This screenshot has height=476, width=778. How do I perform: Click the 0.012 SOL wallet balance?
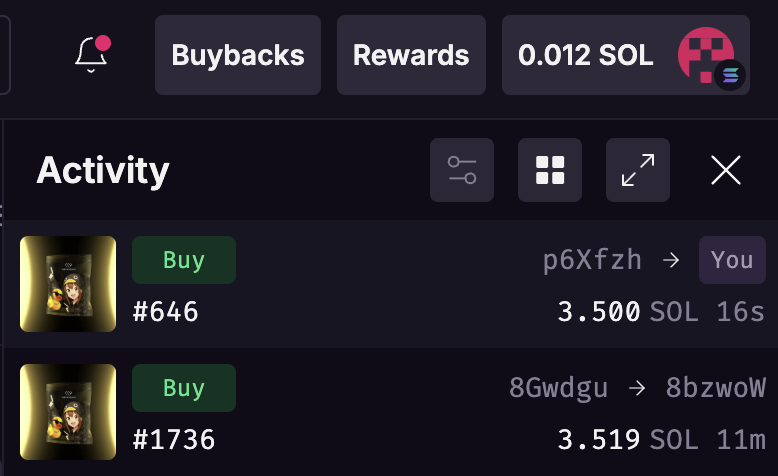[585, 55]
